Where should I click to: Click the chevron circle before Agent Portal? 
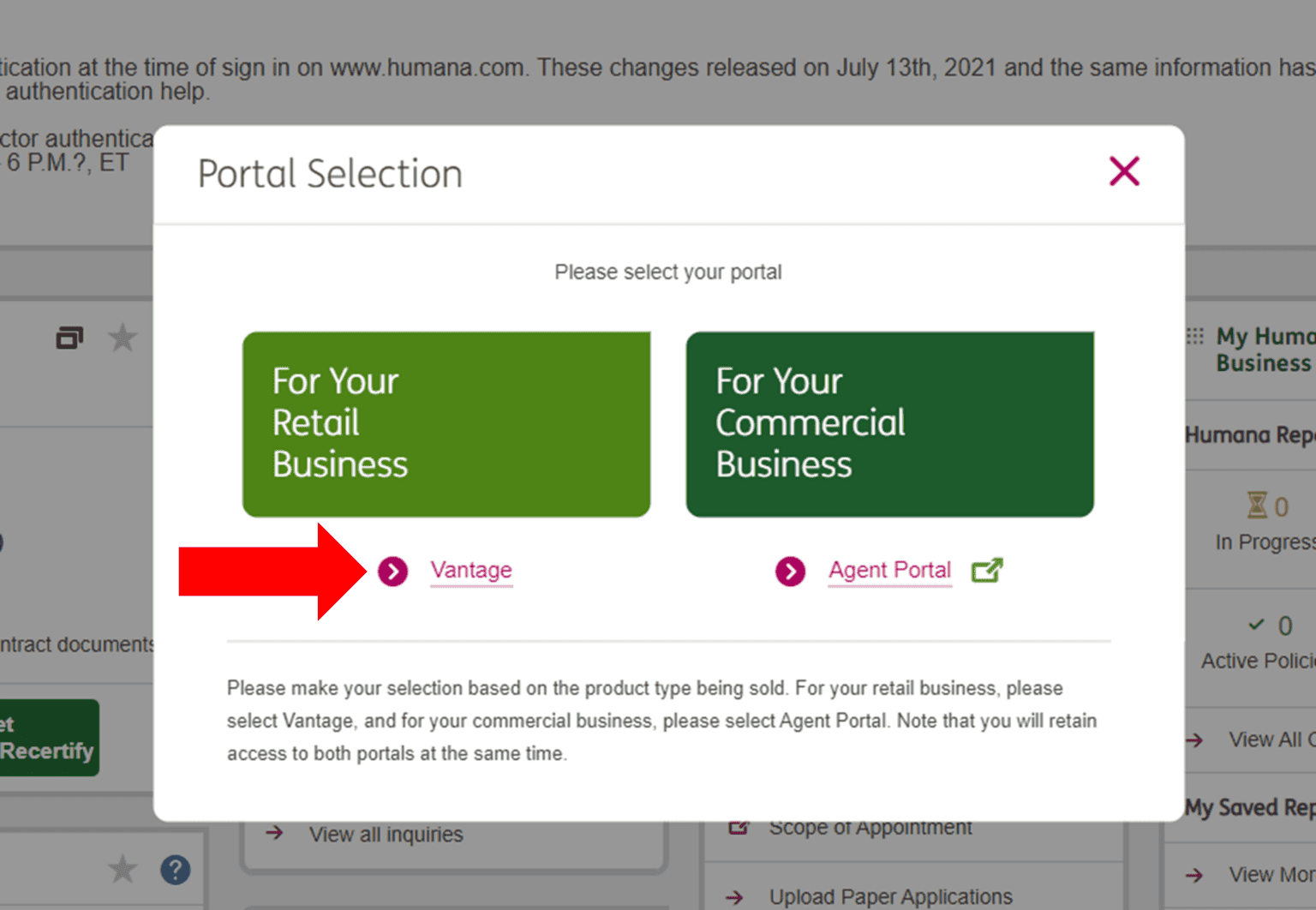click(x=790, y=571)
